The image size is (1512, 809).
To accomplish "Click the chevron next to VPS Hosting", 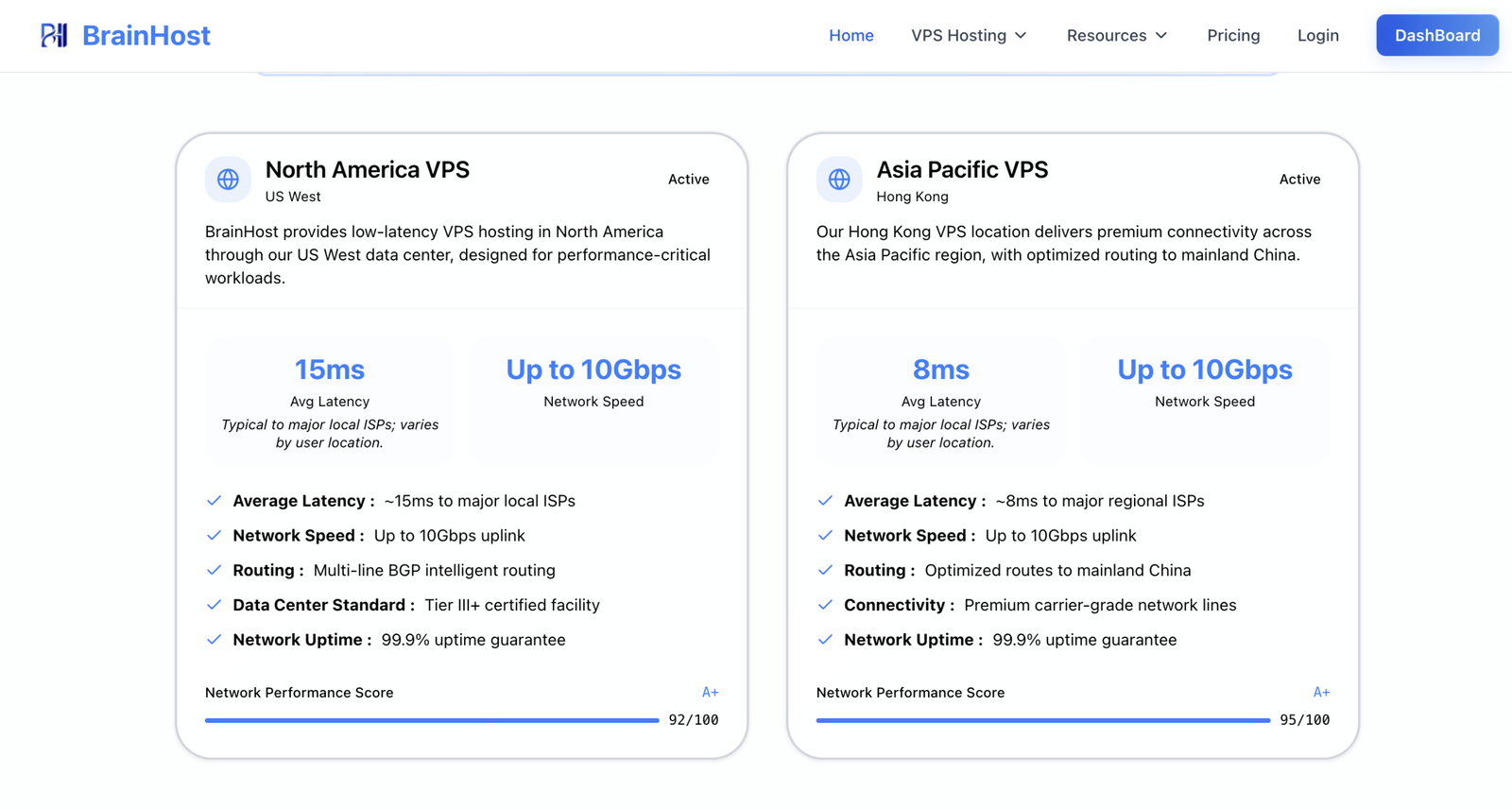I will 1021,36.
